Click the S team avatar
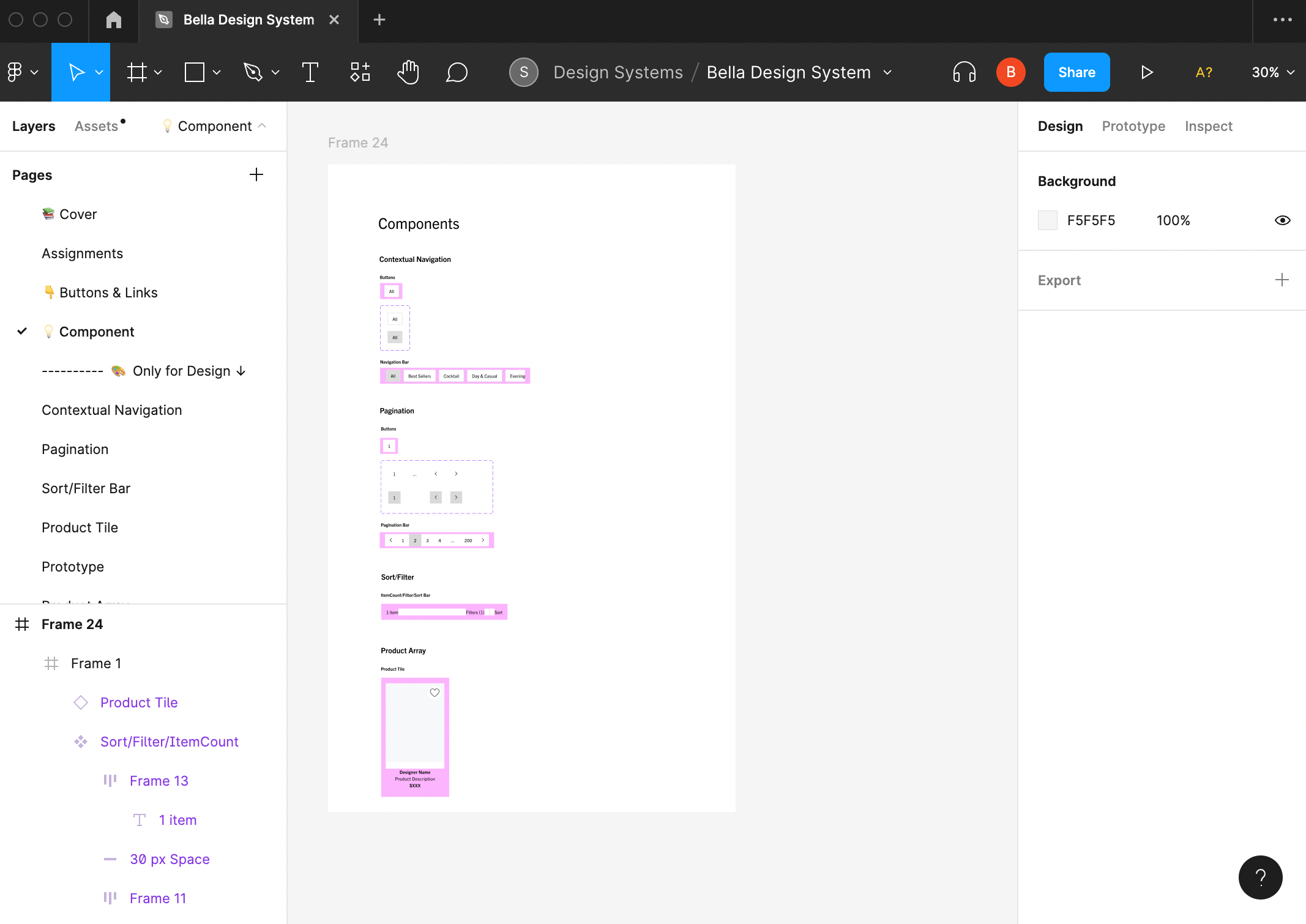 524,72
